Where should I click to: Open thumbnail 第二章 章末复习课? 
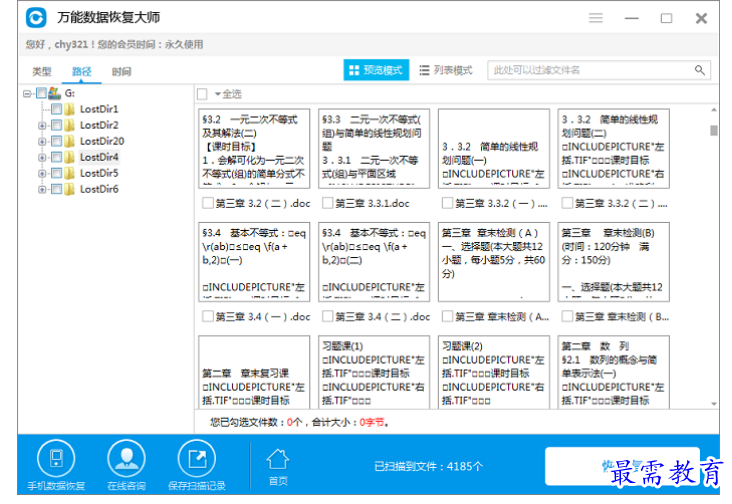pos(254,372)
